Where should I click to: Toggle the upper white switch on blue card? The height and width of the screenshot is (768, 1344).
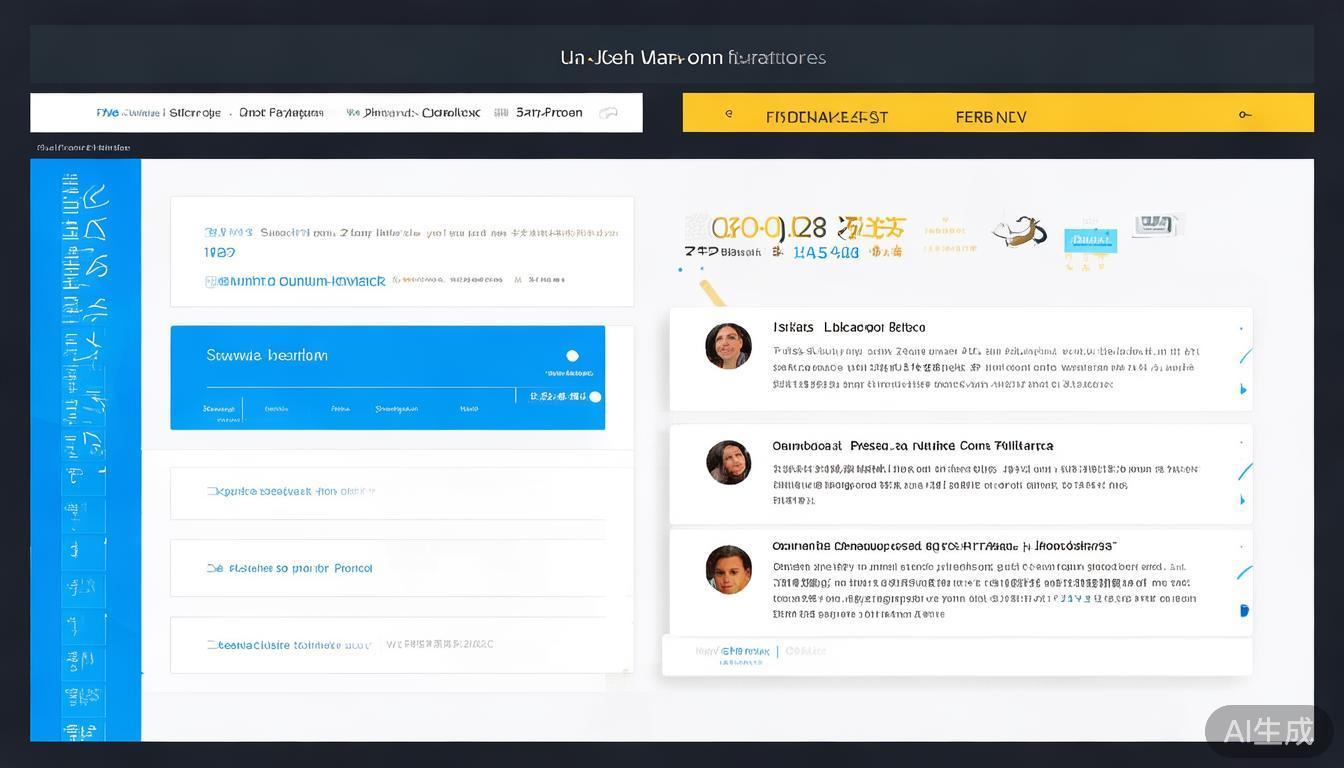(572, 355)
